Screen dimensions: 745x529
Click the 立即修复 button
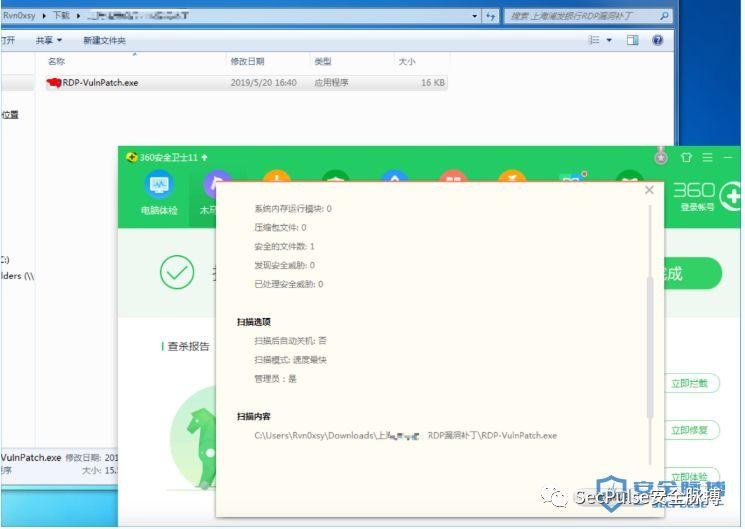(692, 430)
